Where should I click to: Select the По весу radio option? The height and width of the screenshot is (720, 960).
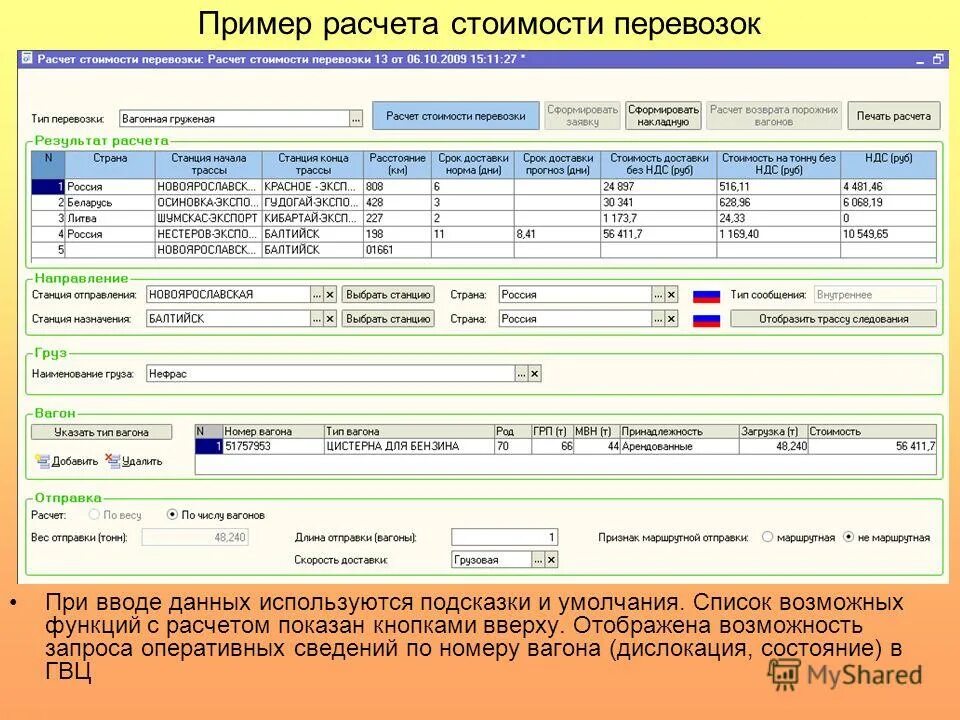click(x=92, y=514)
